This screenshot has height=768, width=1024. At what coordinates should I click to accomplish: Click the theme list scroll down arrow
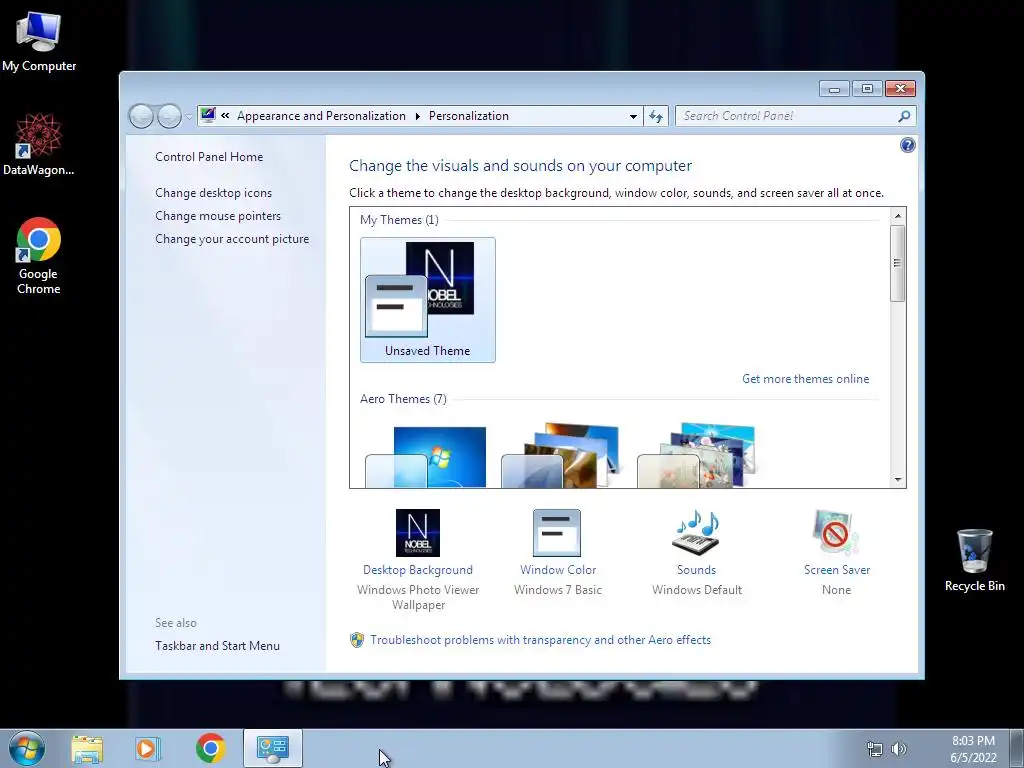tap(898, 480)
